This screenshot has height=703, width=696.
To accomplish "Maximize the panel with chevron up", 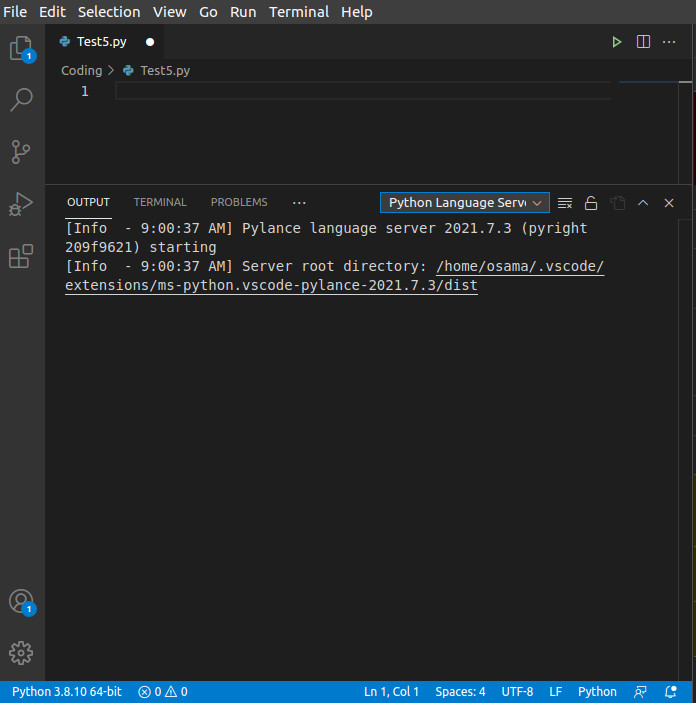I will click(x=643, y=203).
